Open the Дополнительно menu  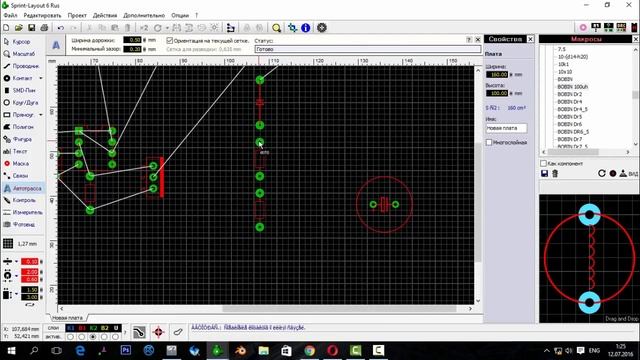[144, 15]
